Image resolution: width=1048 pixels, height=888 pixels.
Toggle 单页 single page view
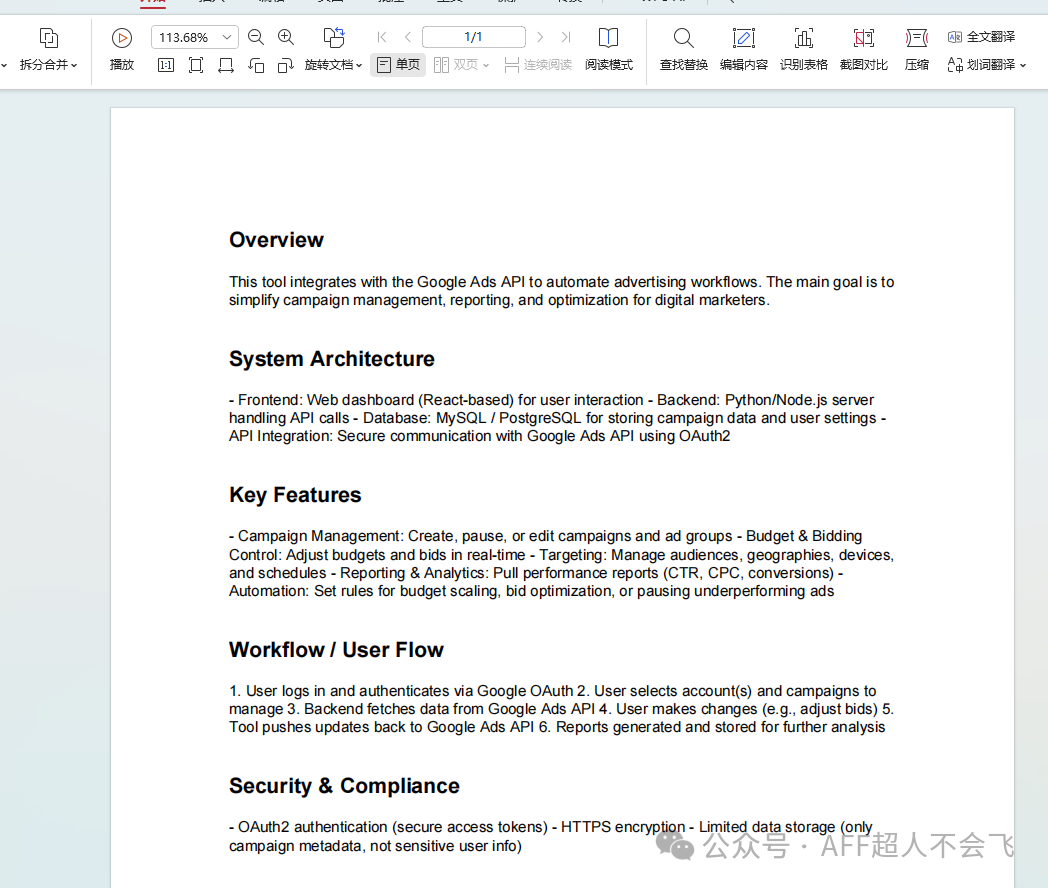point(398,65)
